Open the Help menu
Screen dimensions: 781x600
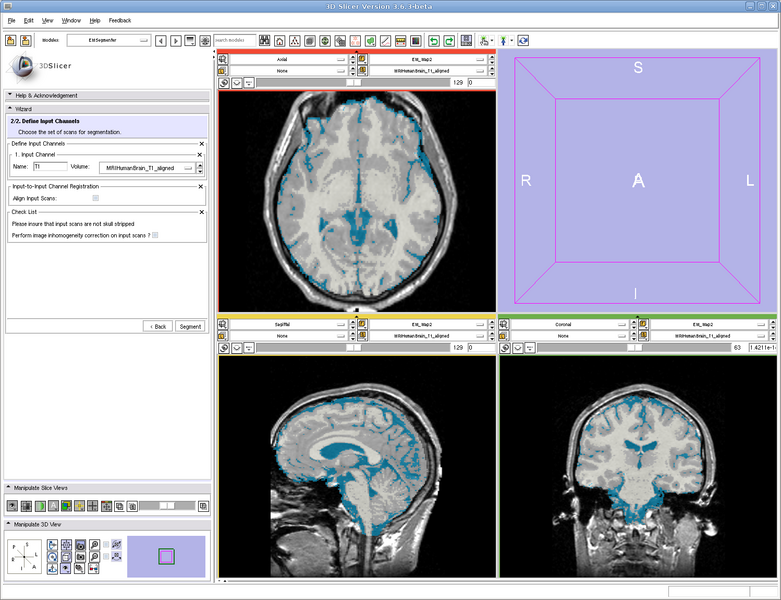pos(95,20)
